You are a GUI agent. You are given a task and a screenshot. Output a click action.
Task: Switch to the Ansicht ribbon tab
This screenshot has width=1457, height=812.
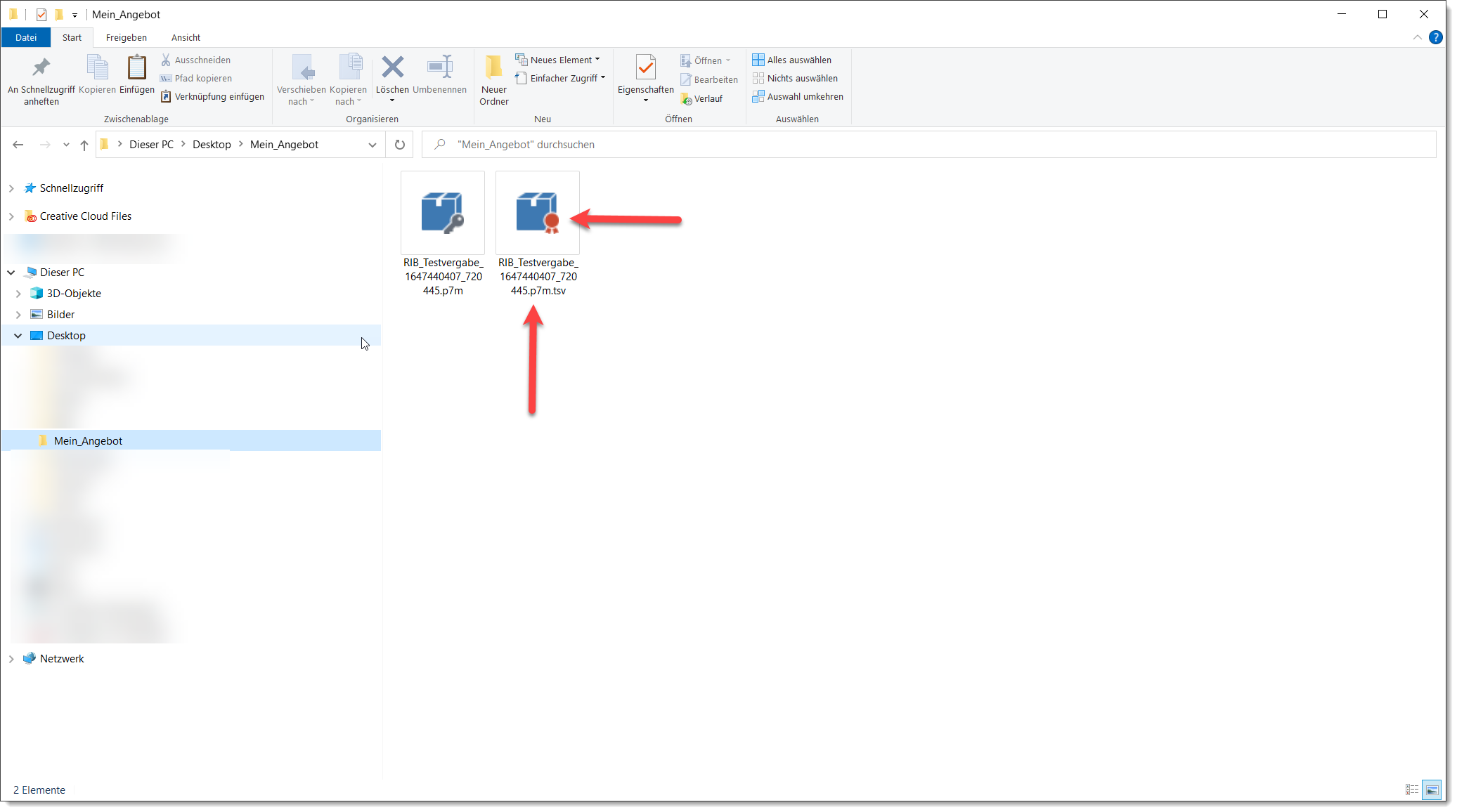186,38
